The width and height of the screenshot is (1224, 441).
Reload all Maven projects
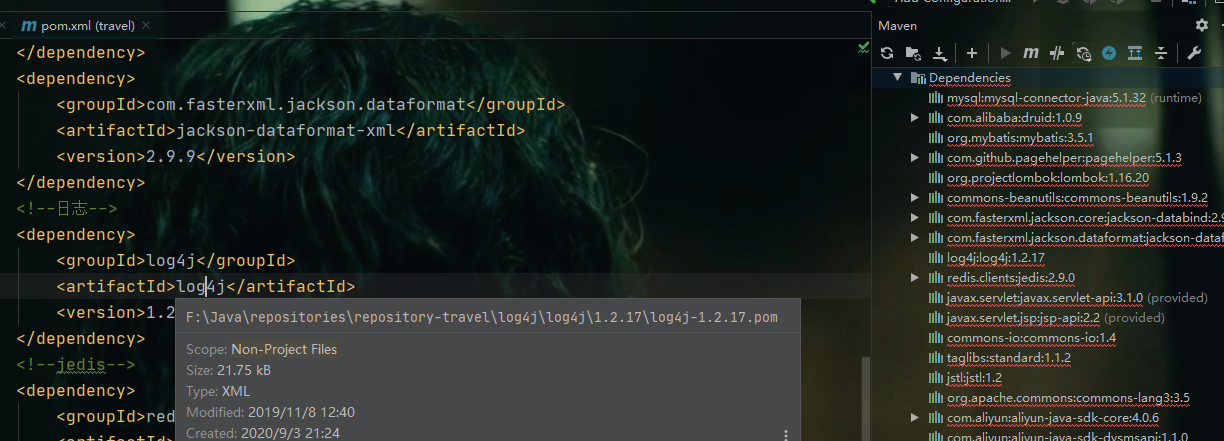[x=887, y=53]
